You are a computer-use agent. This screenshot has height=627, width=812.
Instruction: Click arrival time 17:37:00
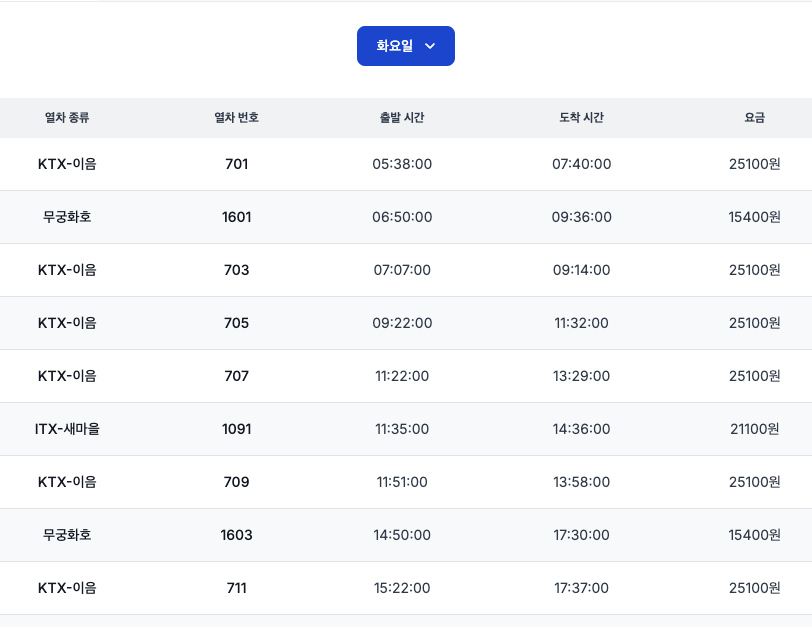pos(582,588)
